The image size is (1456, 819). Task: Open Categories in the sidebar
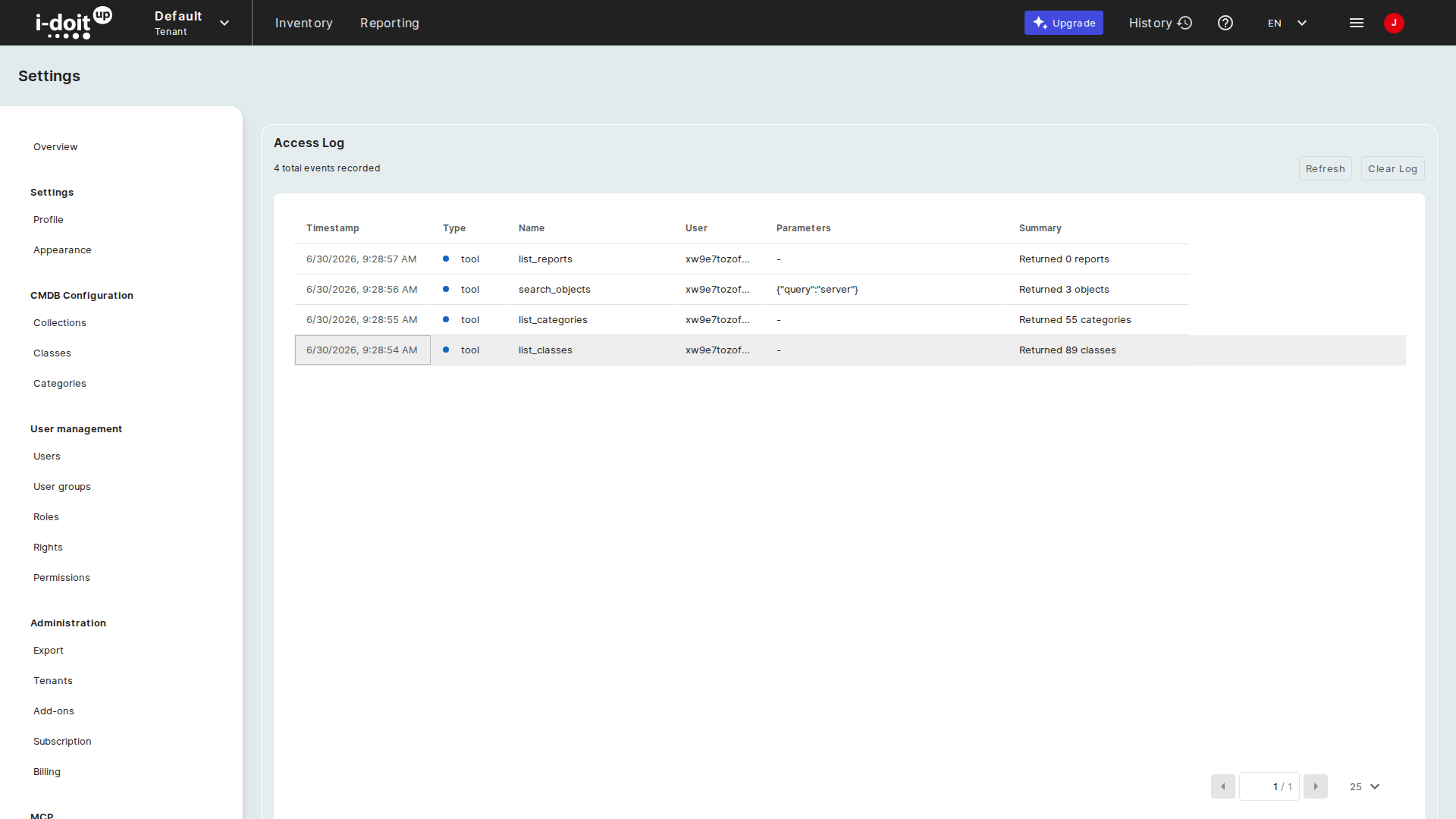coord(60,383)
